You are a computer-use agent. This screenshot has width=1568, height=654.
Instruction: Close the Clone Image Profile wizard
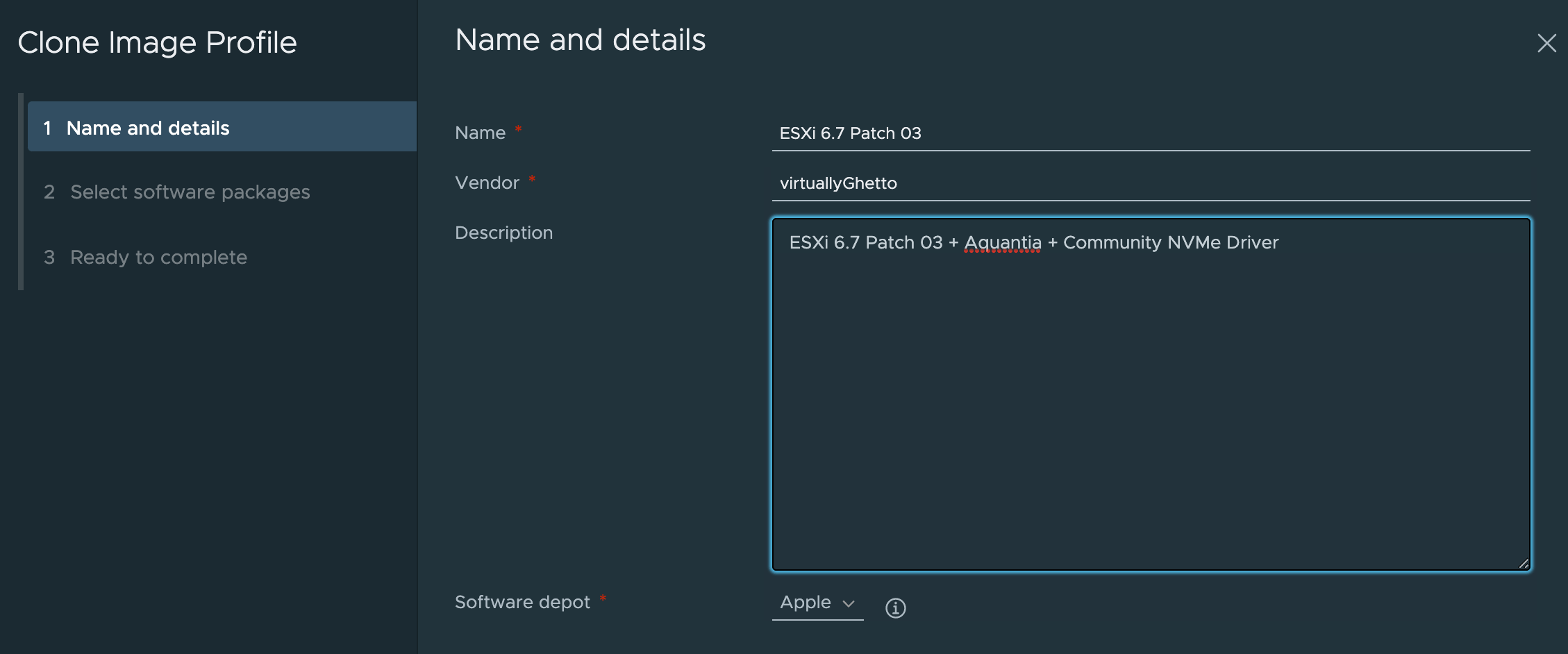[1547, 43]
